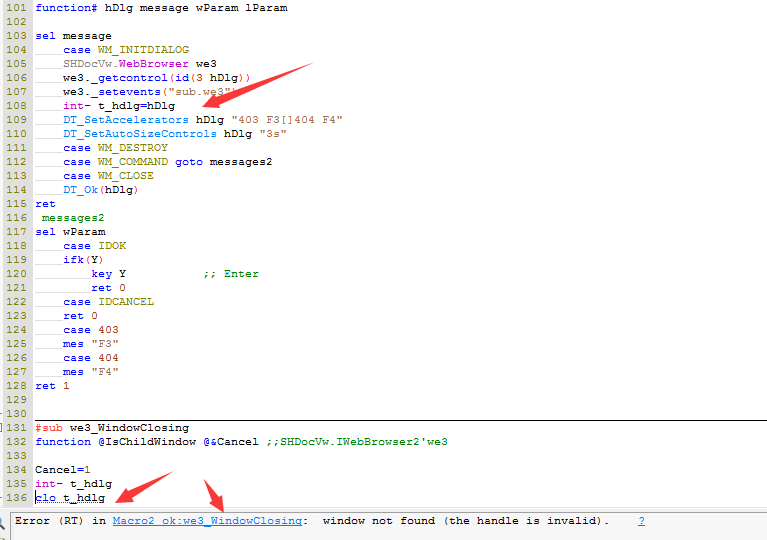Click "DT_Ok(hDlg)" on line 114
Viewport: 767px width, 540px height.
[101, 190]
